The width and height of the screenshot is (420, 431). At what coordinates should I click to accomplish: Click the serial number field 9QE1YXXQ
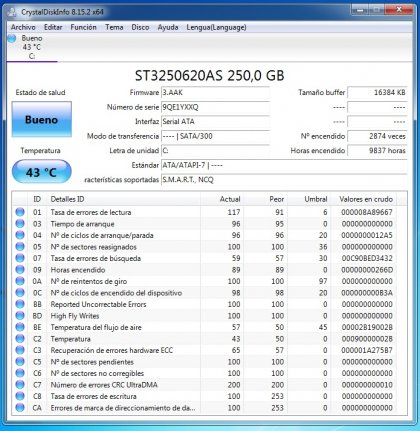215,107
